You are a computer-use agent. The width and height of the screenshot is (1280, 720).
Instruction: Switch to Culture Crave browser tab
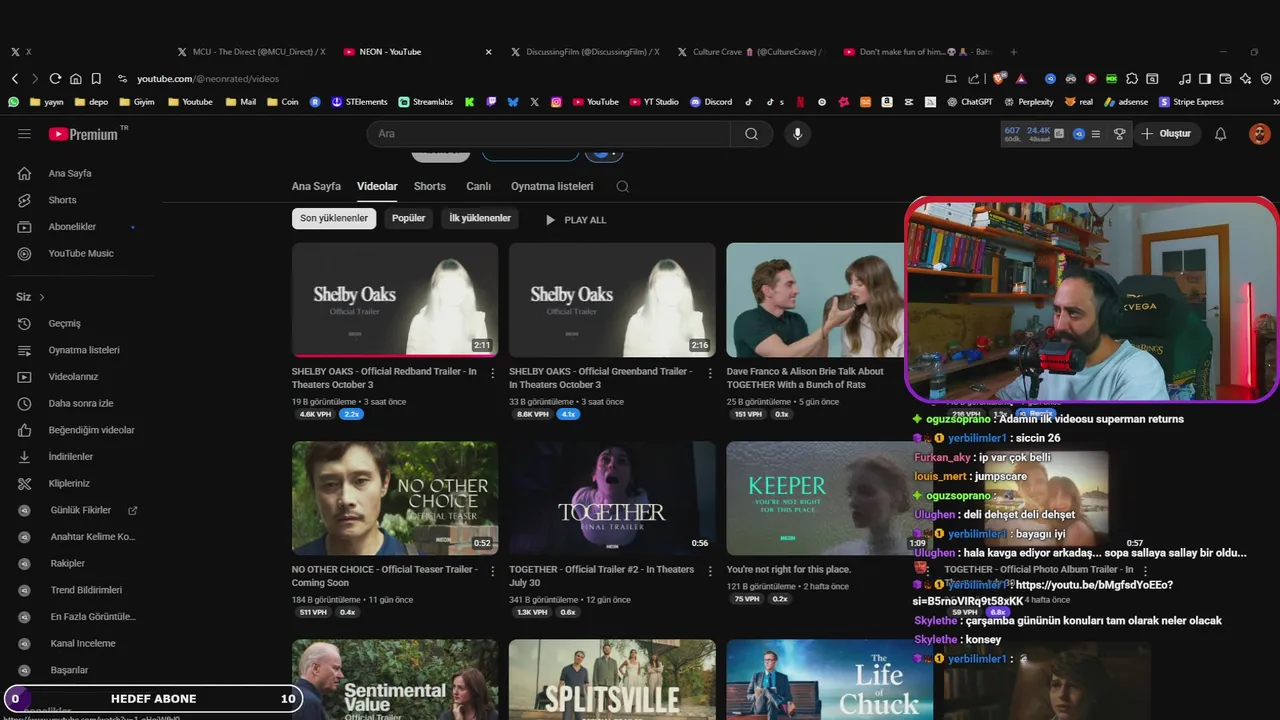[x=750, y=52]
